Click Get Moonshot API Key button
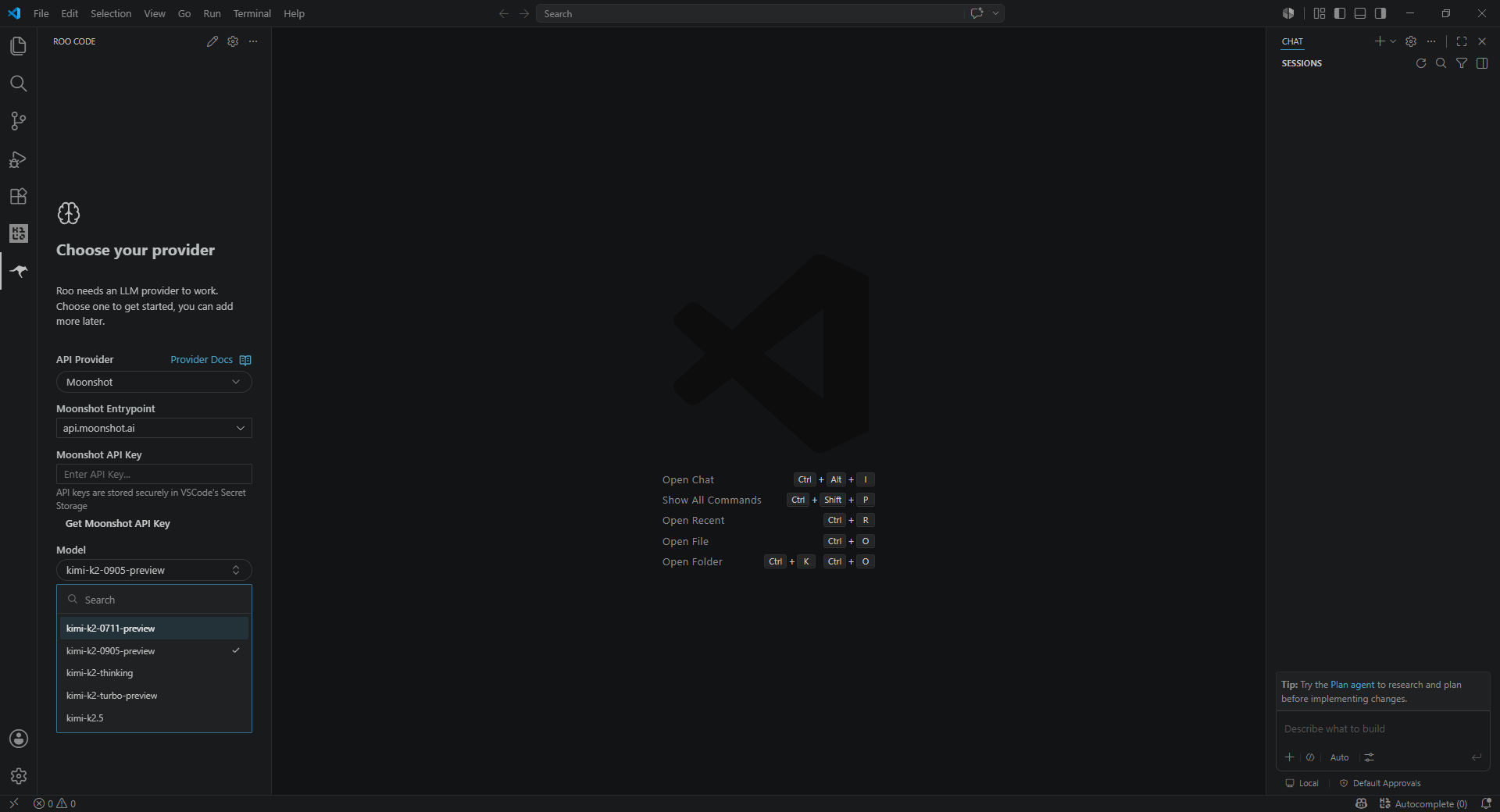 pyautogui.click(x=118, y=524)
